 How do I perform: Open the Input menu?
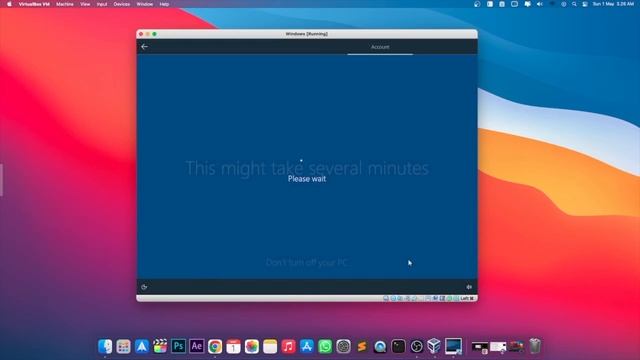pos(102,4)
